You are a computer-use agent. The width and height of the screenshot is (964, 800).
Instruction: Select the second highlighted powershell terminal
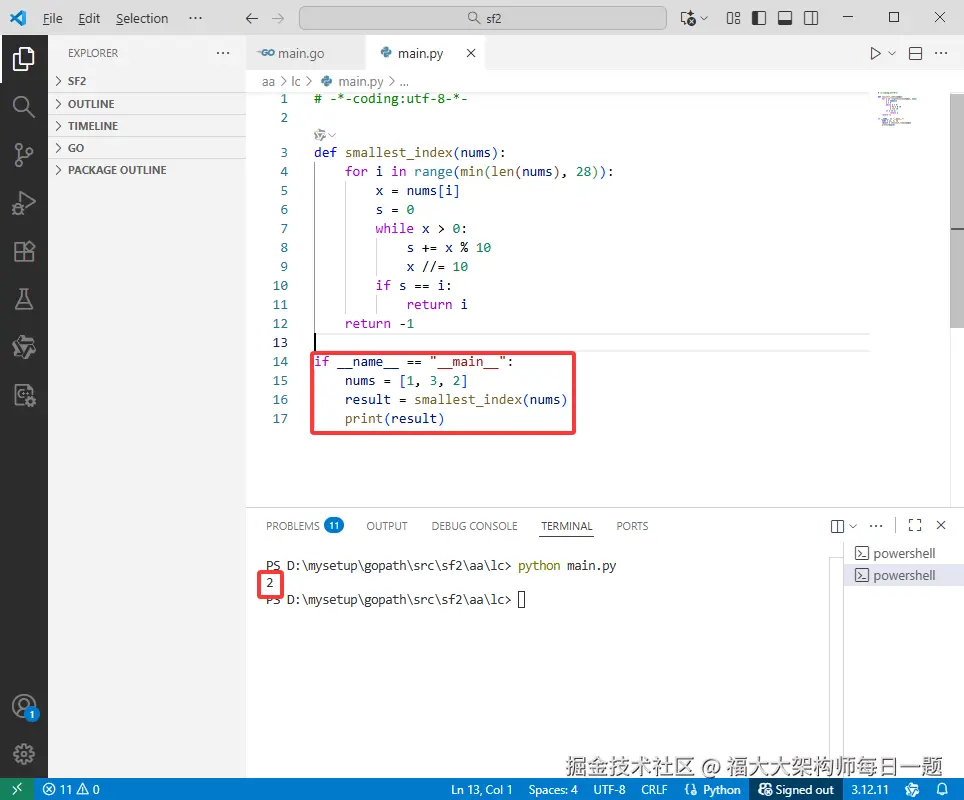(903, 576)
